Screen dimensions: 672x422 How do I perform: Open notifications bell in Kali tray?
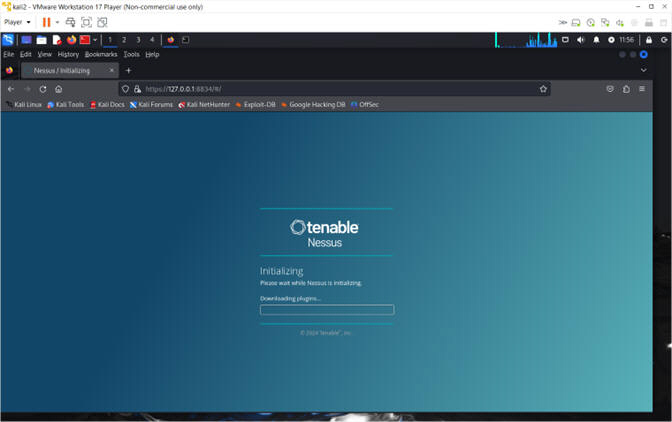pos(596,40)
